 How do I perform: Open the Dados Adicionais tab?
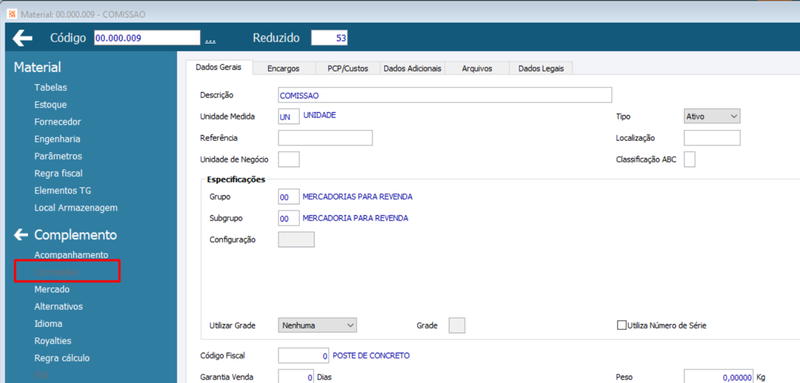412,68
